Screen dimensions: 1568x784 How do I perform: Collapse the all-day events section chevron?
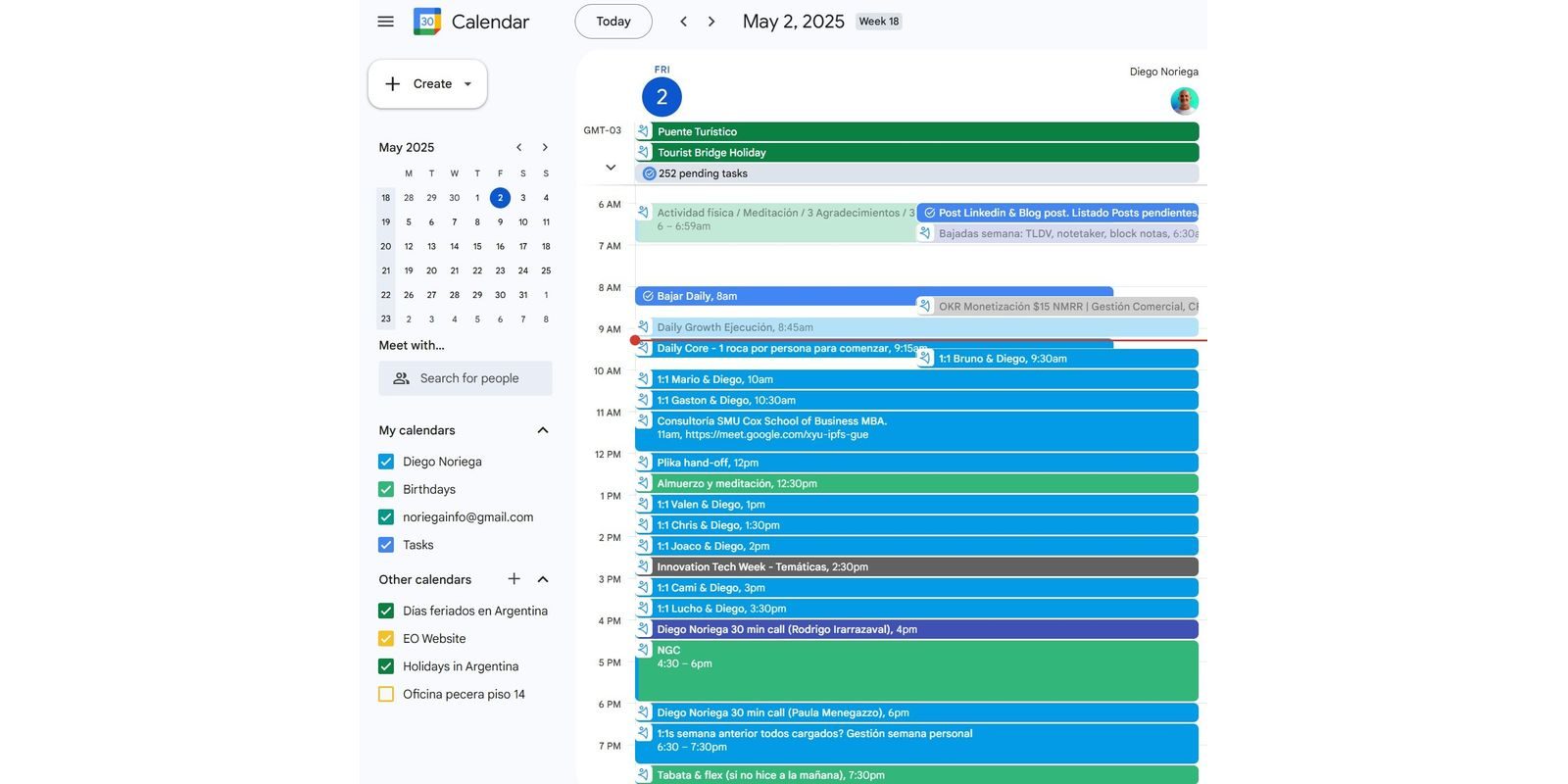pos(611,168)
